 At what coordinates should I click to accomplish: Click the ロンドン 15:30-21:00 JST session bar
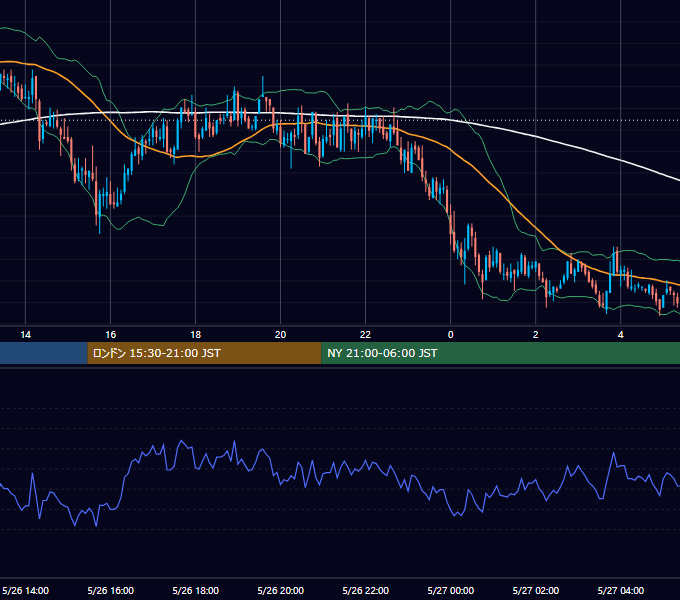(x=204, y=353)
